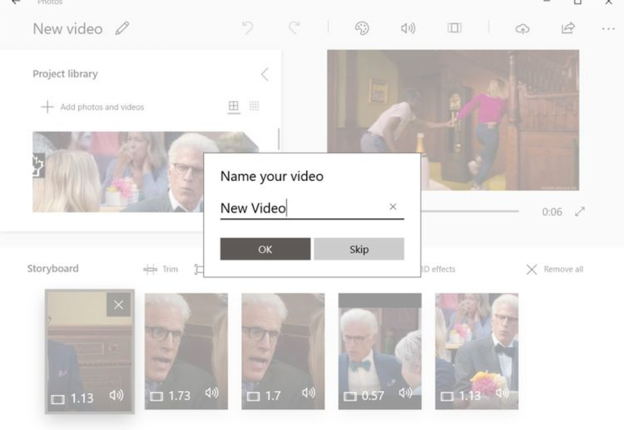
Task: Click the 1.73 clip duration icon
Action: point(156,396)
